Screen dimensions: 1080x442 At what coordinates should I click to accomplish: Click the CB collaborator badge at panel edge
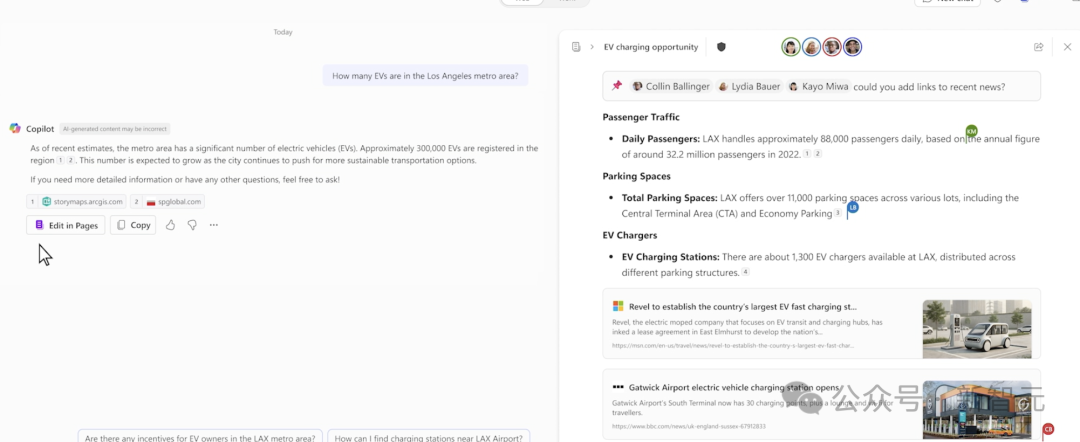[x=1048, y=430]
